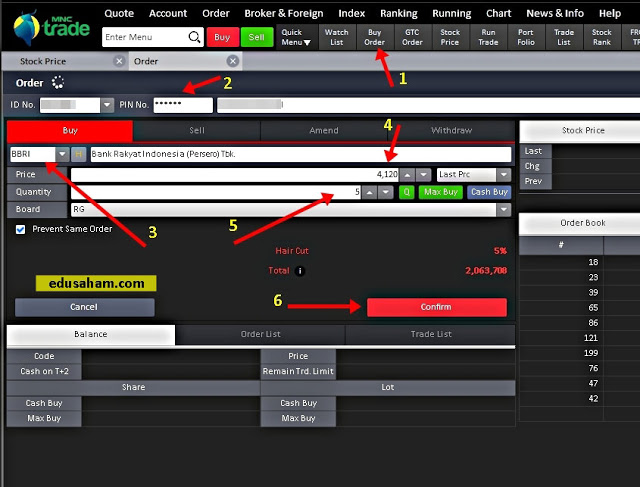Close the Order tab

click(233, 61)
